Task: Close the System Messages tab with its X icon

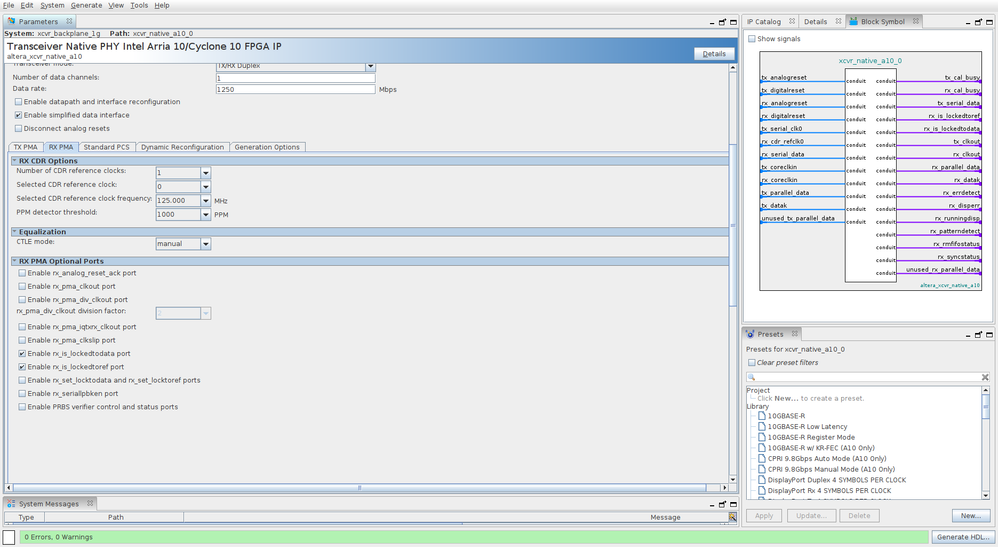Action: click(x=90, y=503)
